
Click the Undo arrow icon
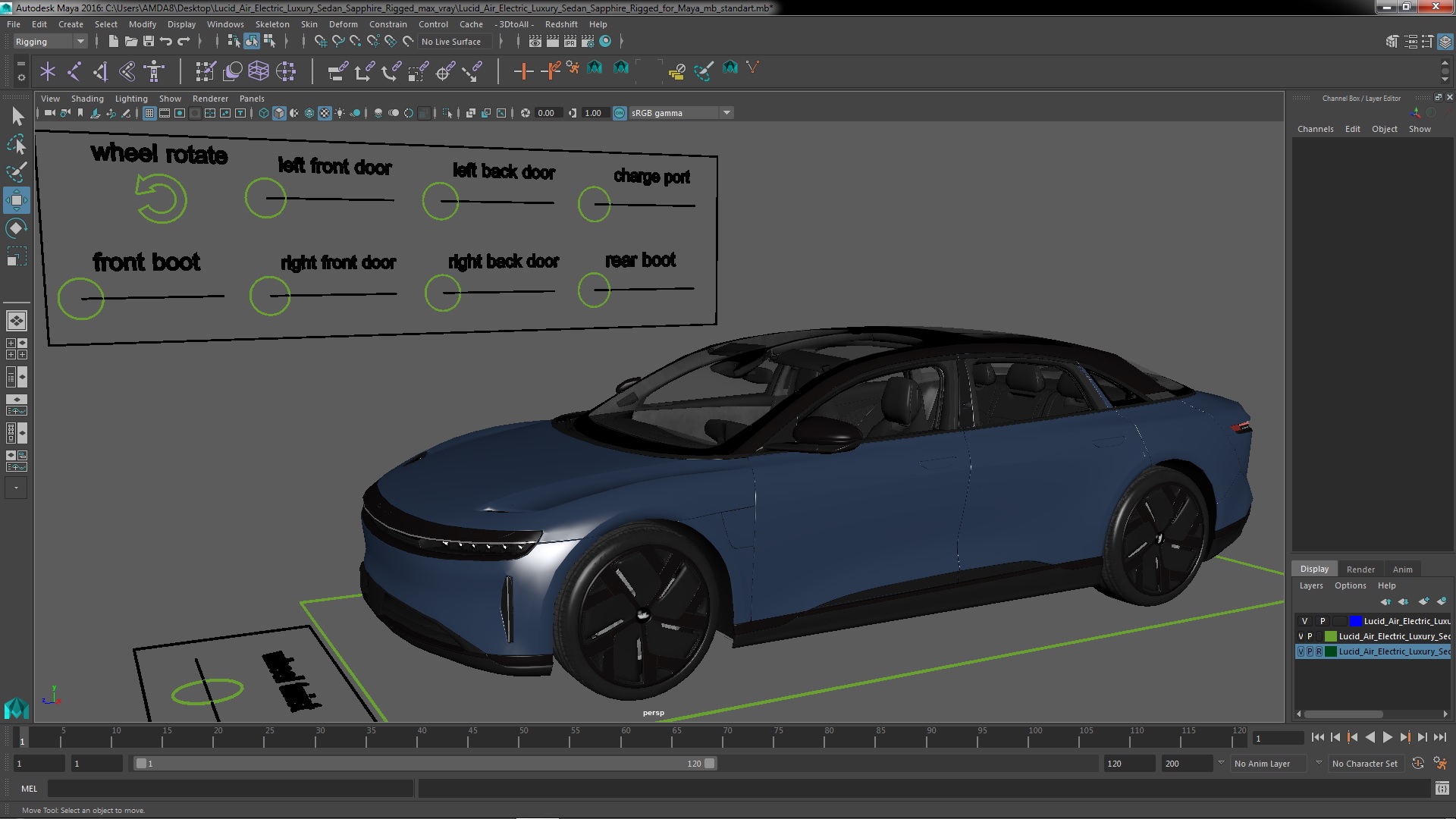tap(166, 42)
